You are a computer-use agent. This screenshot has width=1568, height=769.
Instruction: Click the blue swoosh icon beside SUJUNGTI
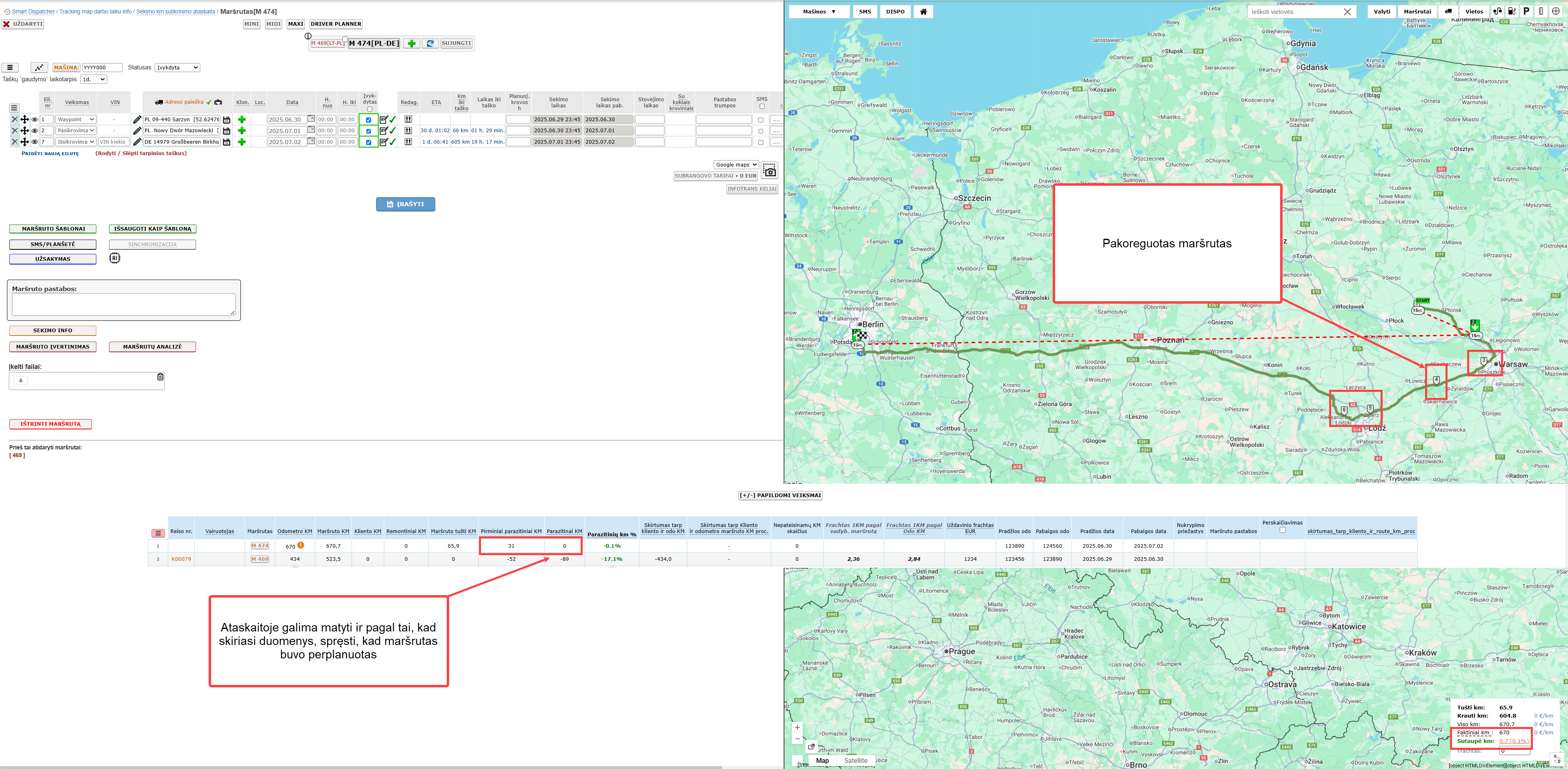pos(430,43)
